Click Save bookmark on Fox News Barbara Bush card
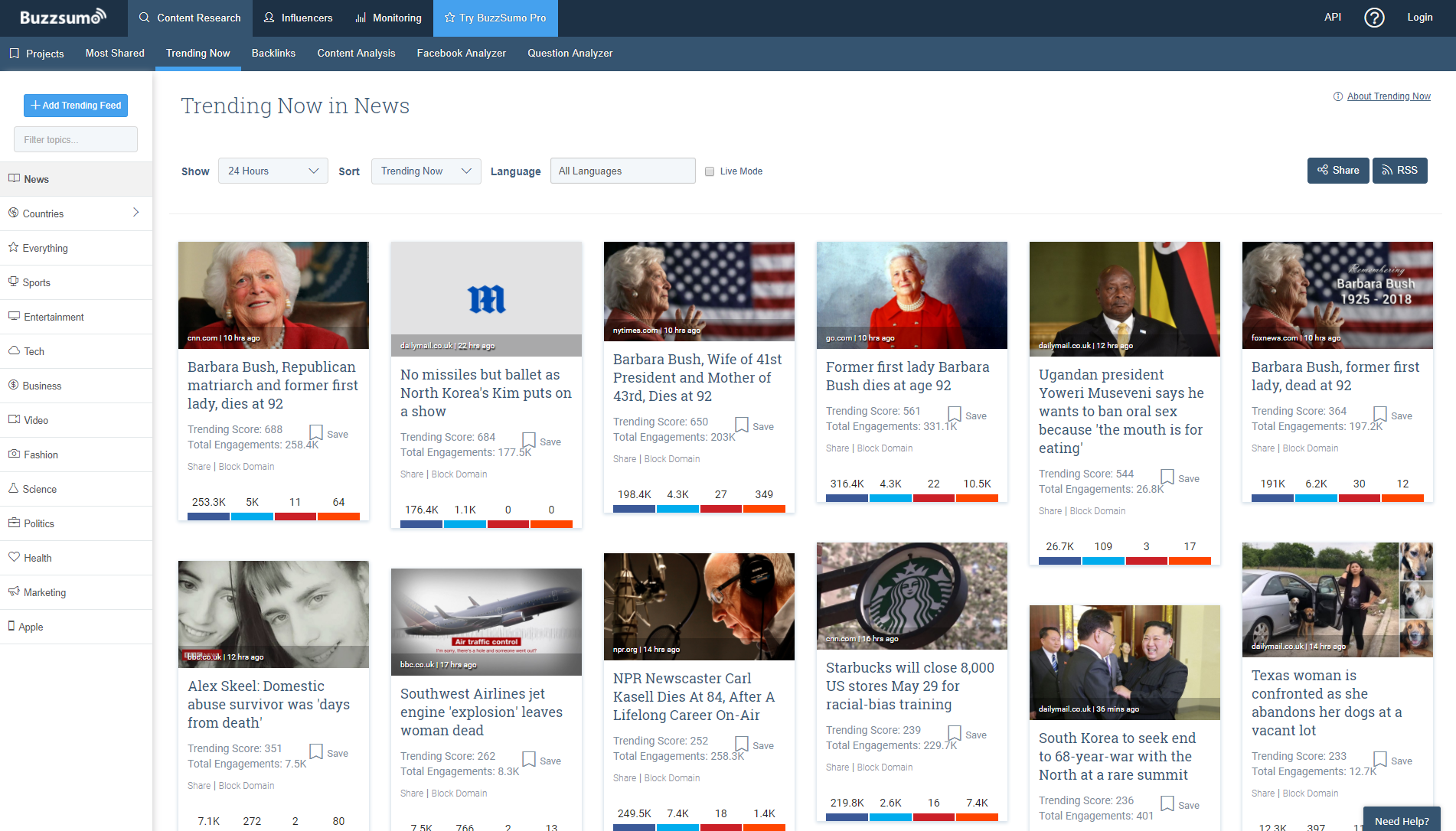Image resolution: width=1456 pixels, height=831 pixels. coord(1380,415)
